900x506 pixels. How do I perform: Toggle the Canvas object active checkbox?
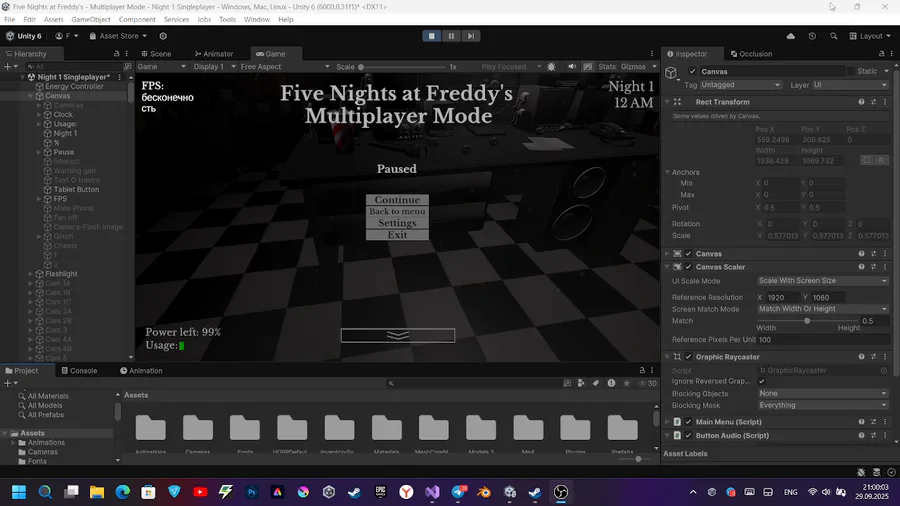point(692,71)
